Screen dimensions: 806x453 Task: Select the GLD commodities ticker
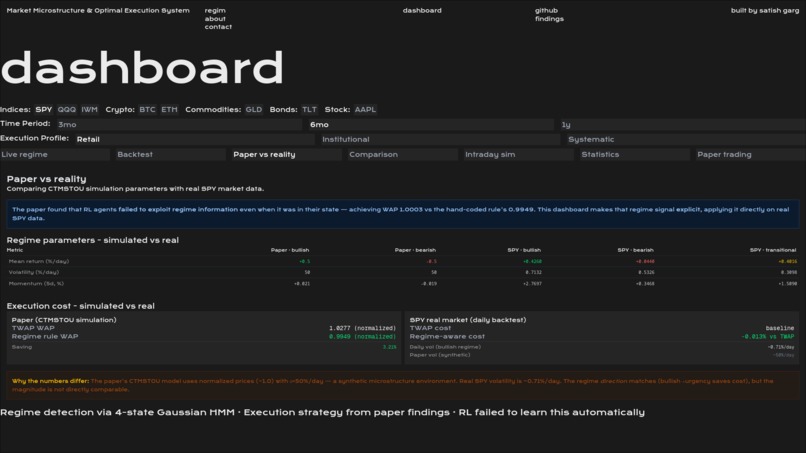253,110
